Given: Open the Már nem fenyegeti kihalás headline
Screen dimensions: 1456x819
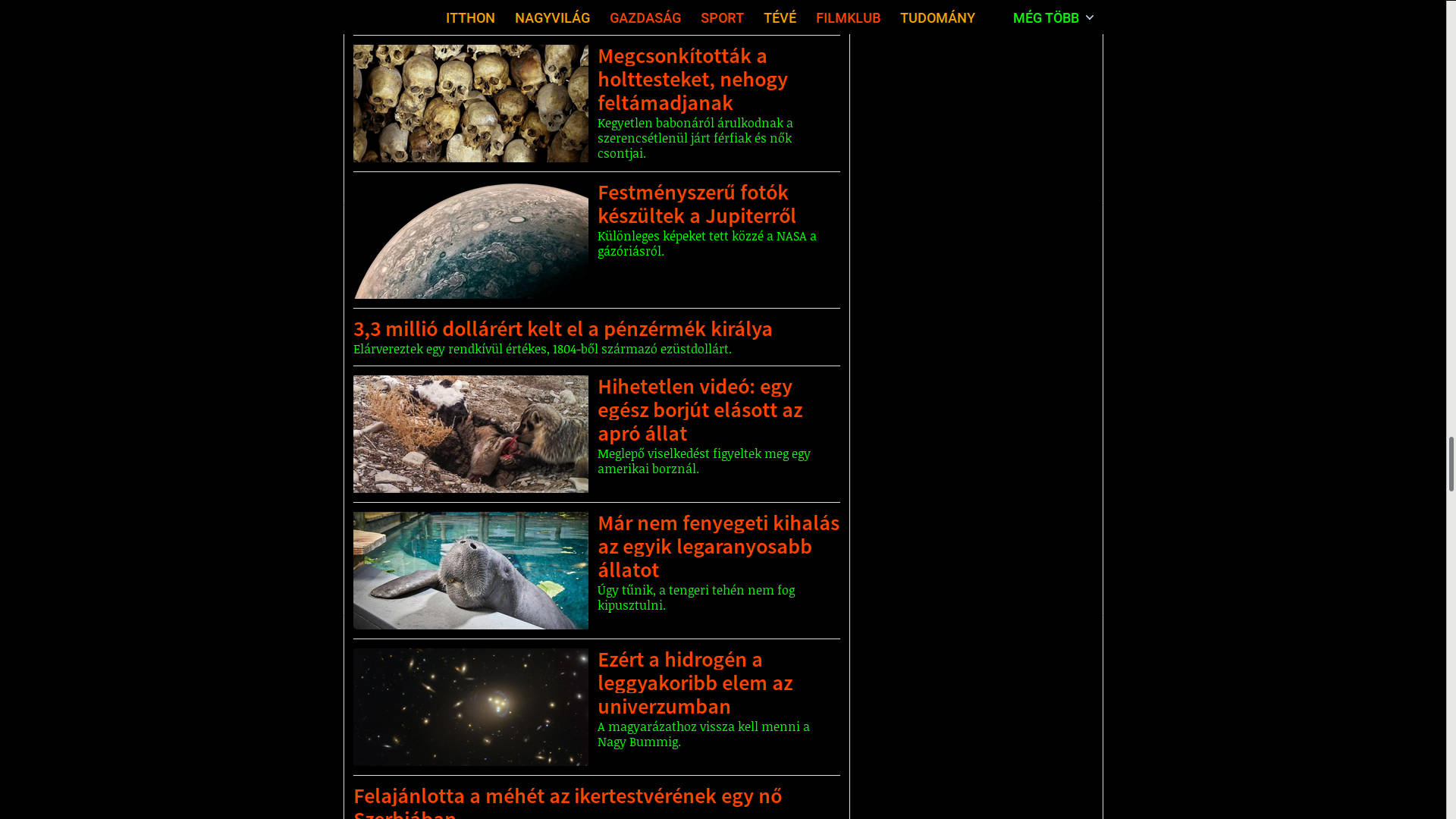Looking at the screenshot, I should (717, 546).
